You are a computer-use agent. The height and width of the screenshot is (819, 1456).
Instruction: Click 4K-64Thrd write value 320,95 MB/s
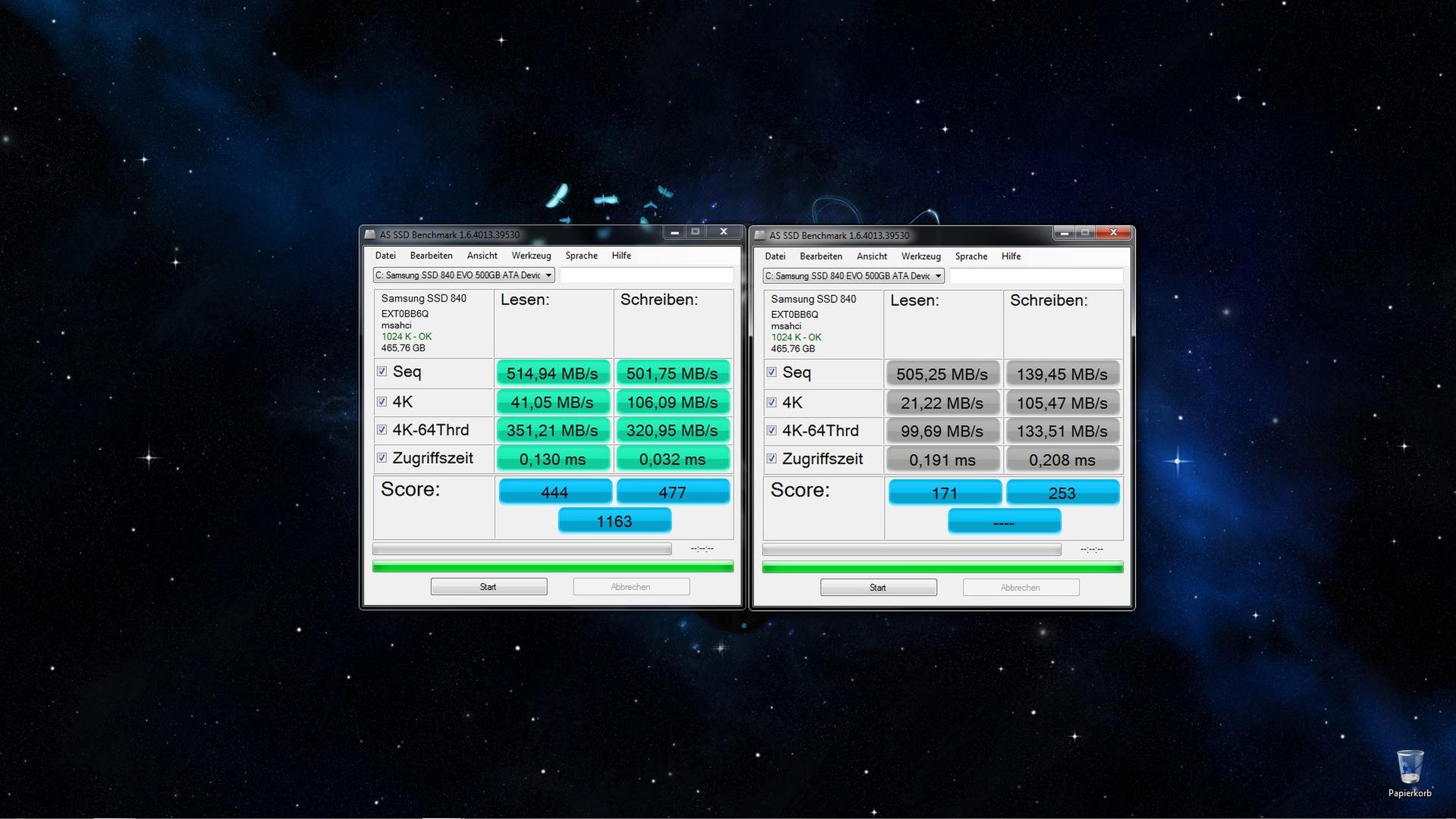pos(673,430)
